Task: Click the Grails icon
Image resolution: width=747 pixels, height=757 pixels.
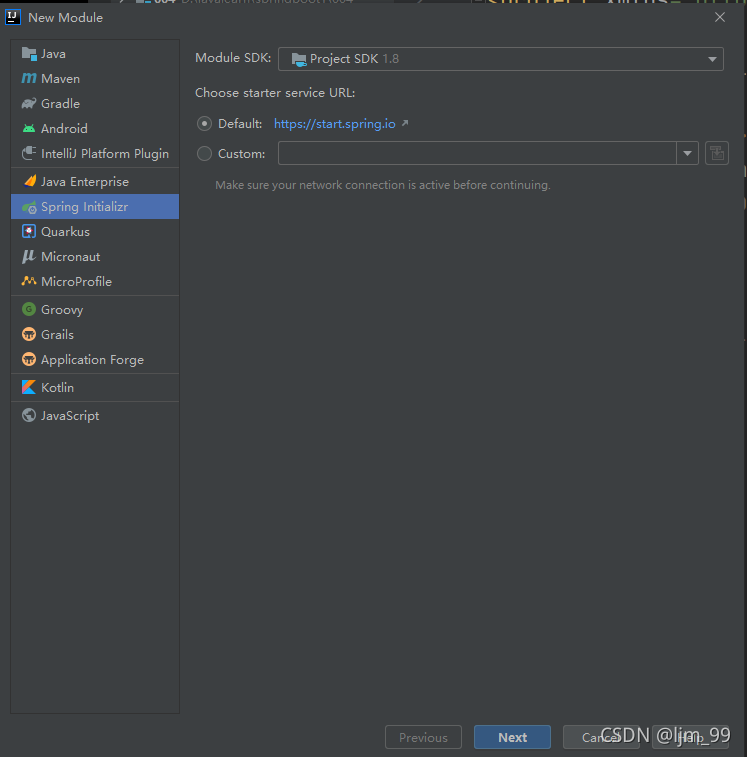Action: (x=29, y=334)
